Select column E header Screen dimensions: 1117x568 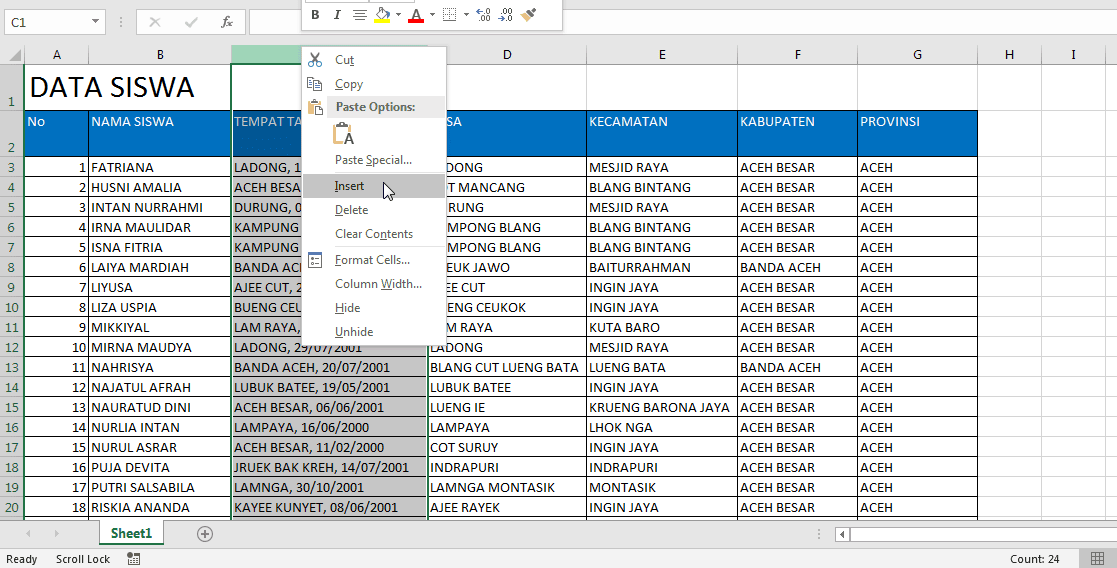(662, 55)
